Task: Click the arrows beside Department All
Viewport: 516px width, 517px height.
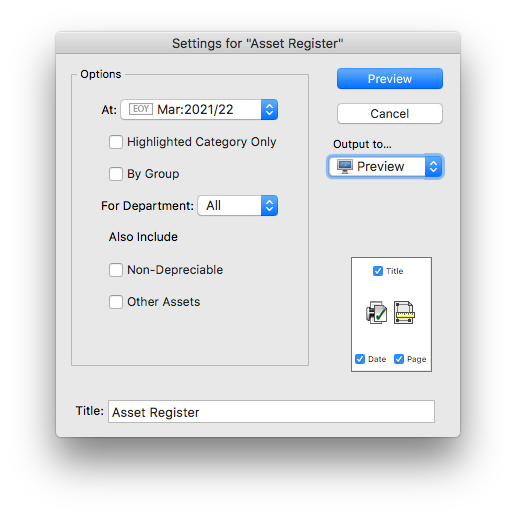Action: [270, 206]
